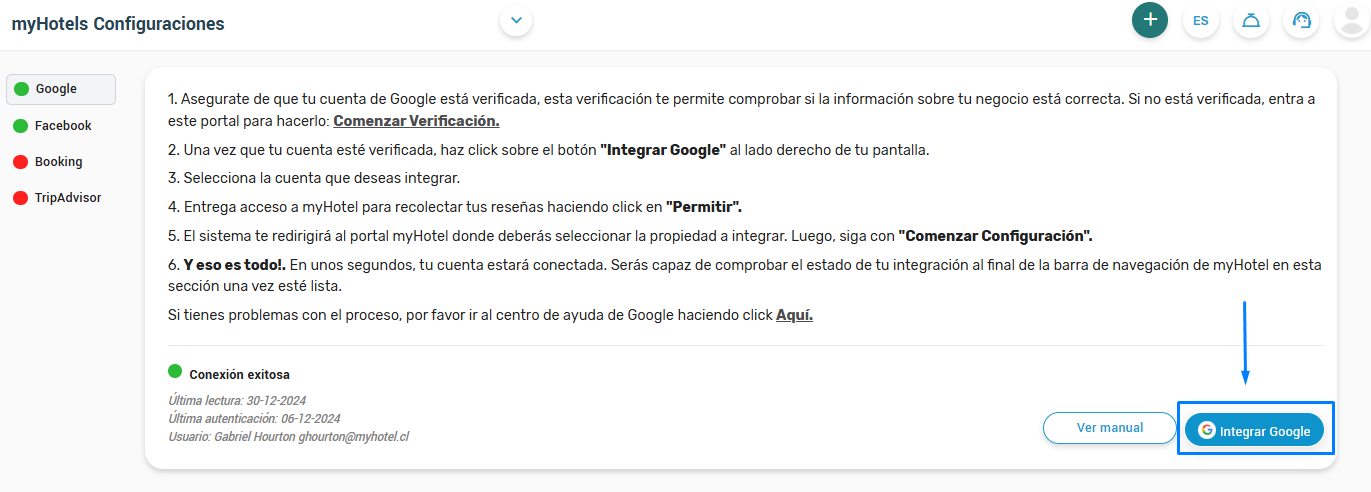Viewport: 1371px width, 492px height.
Task: Follow the Aquí help center link
Action: (794, 315)
